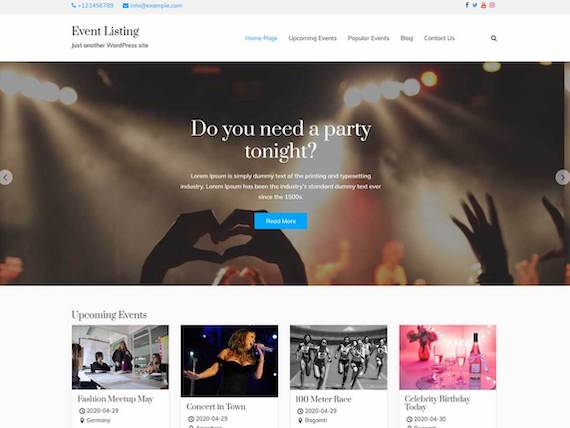Select the Home Page menu item
Viewport: 570px width, 428px height.
point(261,38)
